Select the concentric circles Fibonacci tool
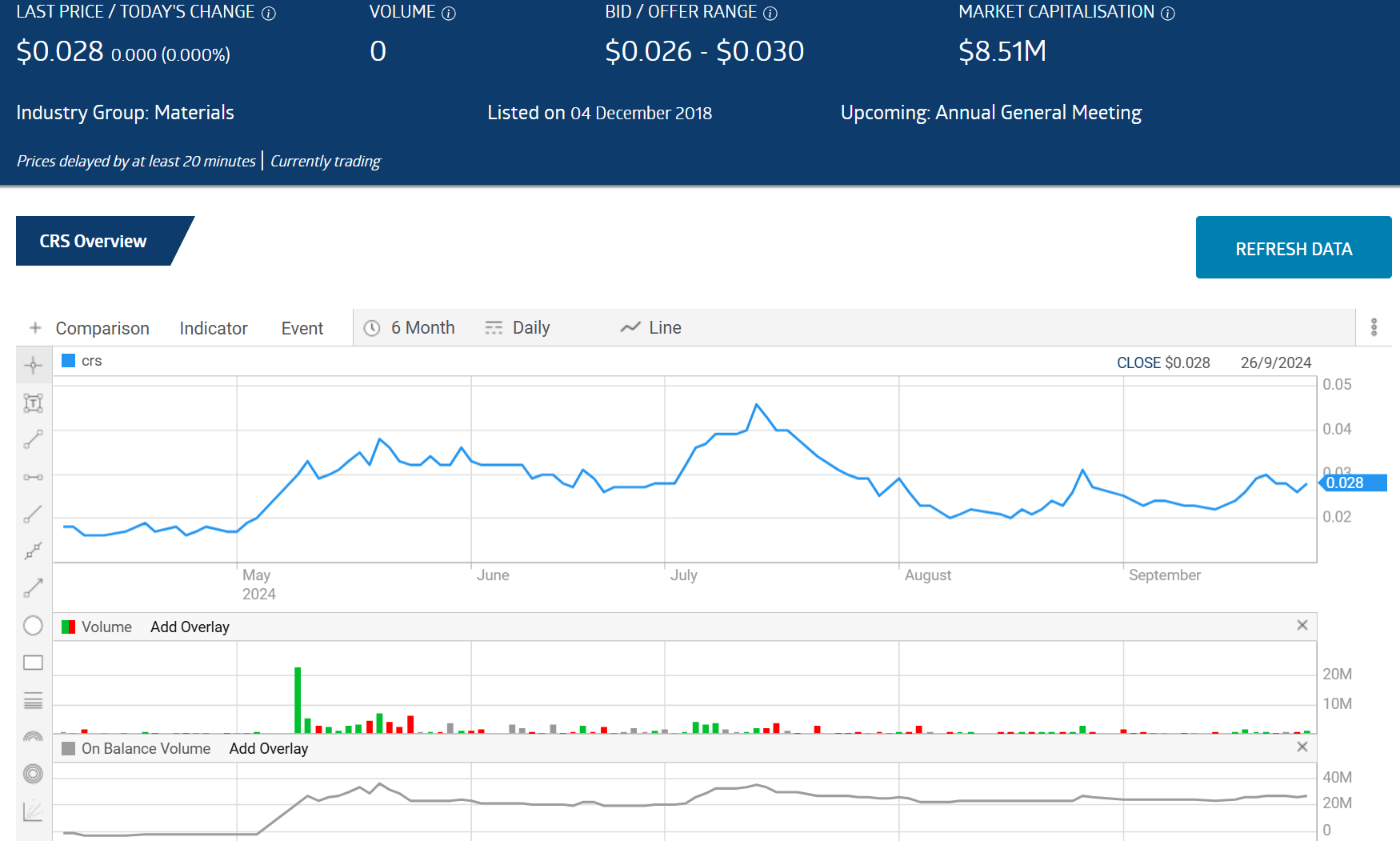 [x=33, y=774]
